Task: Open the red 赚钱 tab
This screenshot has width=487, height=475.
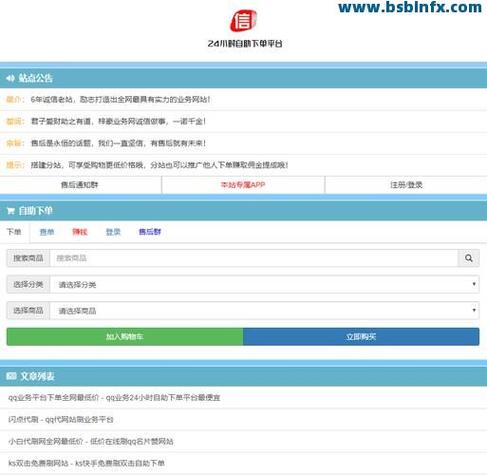Action: tap(80, 232)
